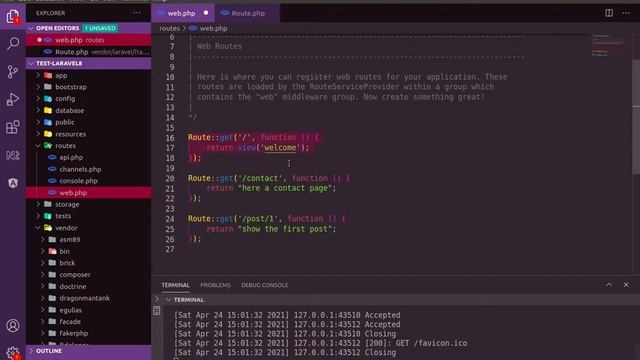The height and width of the screenshot is (360, 640).
Task: Open the Nx Console activity icon
Action: pos(13,155)
